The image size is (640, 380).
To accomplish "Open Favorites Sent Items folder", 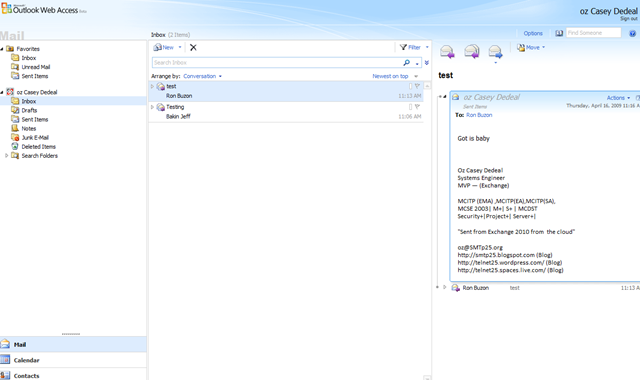I will [35, 76].
